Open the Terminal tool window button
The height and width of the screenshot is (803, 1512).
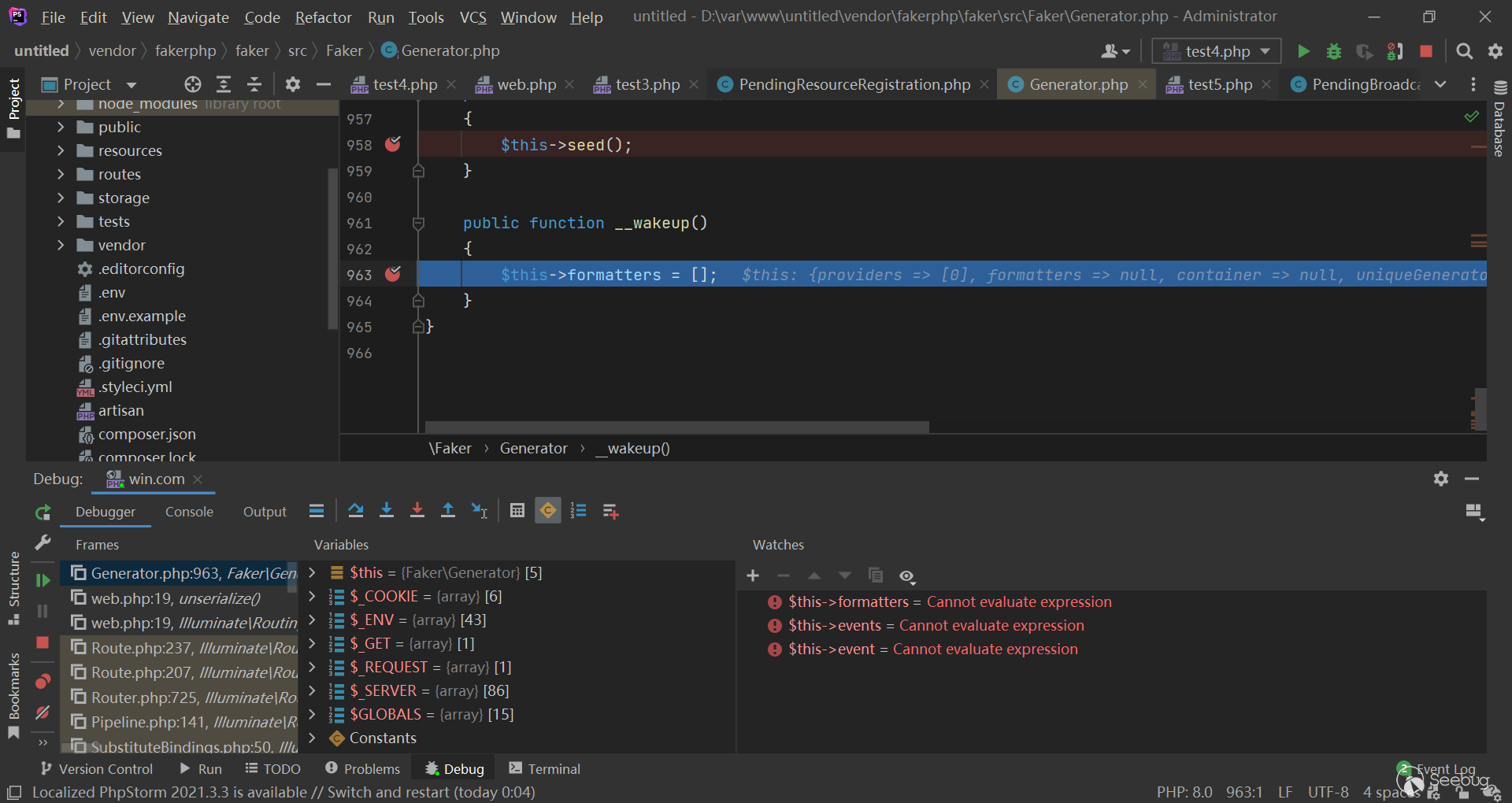click(545, 768)
